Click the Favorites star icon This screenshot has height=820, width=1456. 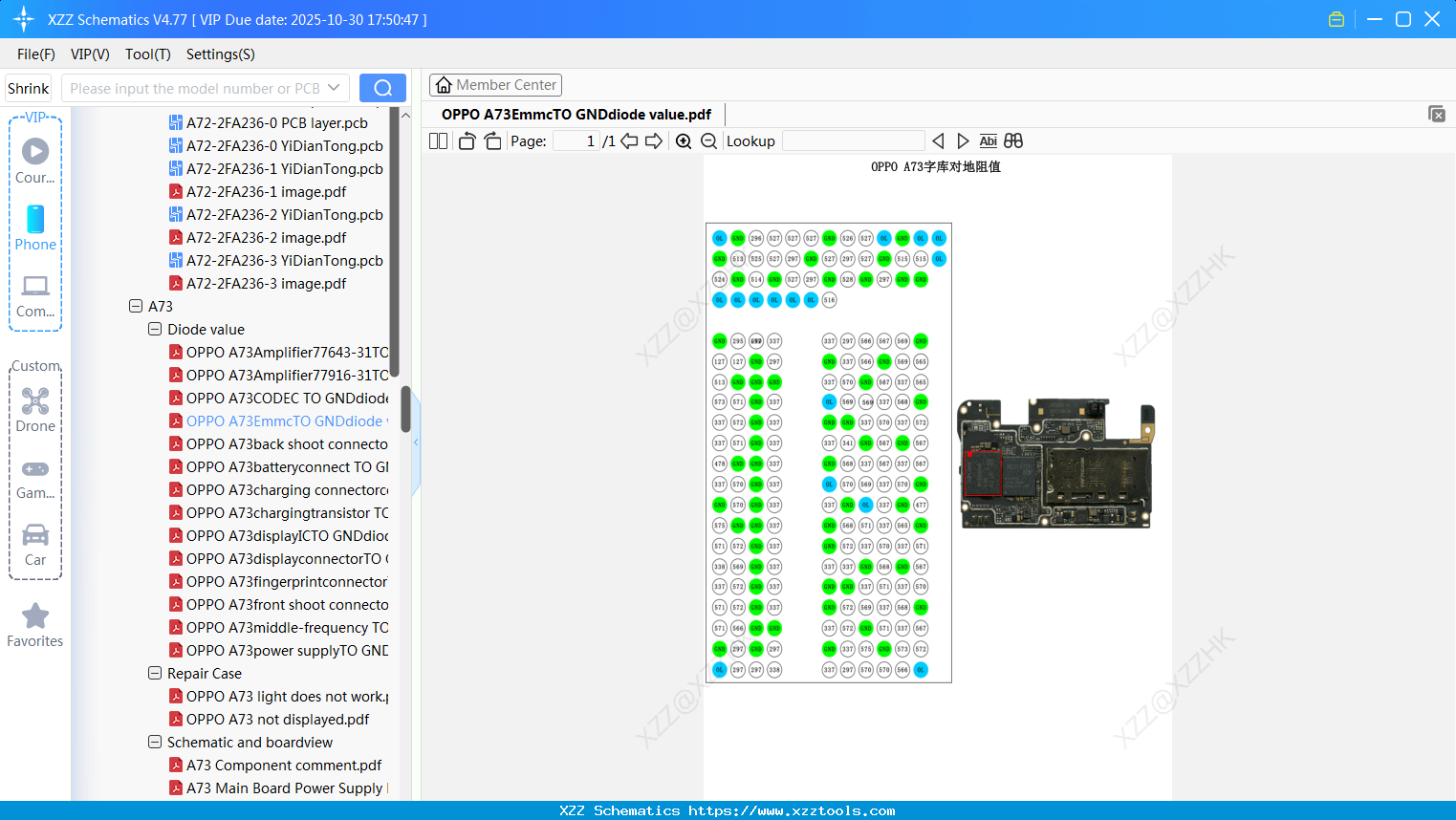point(34,616)
